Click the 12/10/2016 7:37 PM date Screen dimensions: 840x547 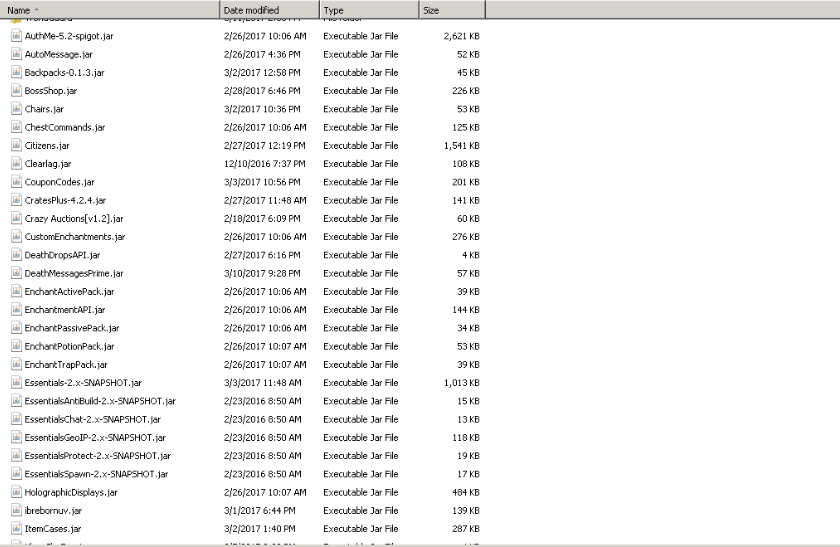[x=265, y=163]
